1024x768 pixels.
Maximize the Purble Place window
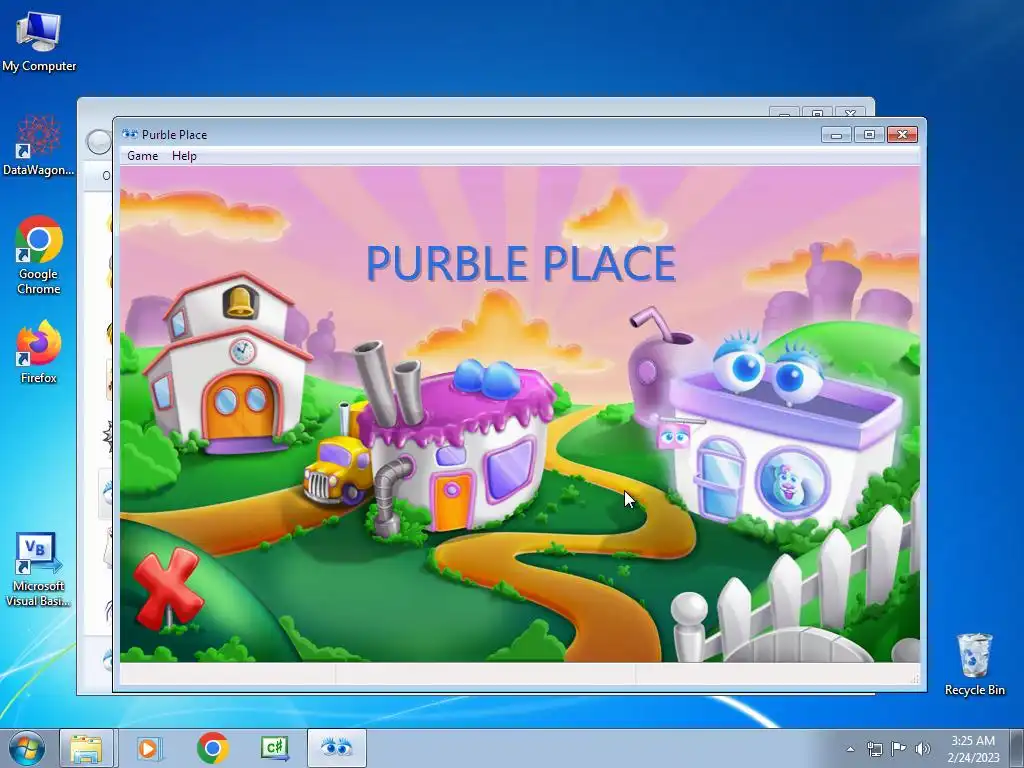[869, 135]
